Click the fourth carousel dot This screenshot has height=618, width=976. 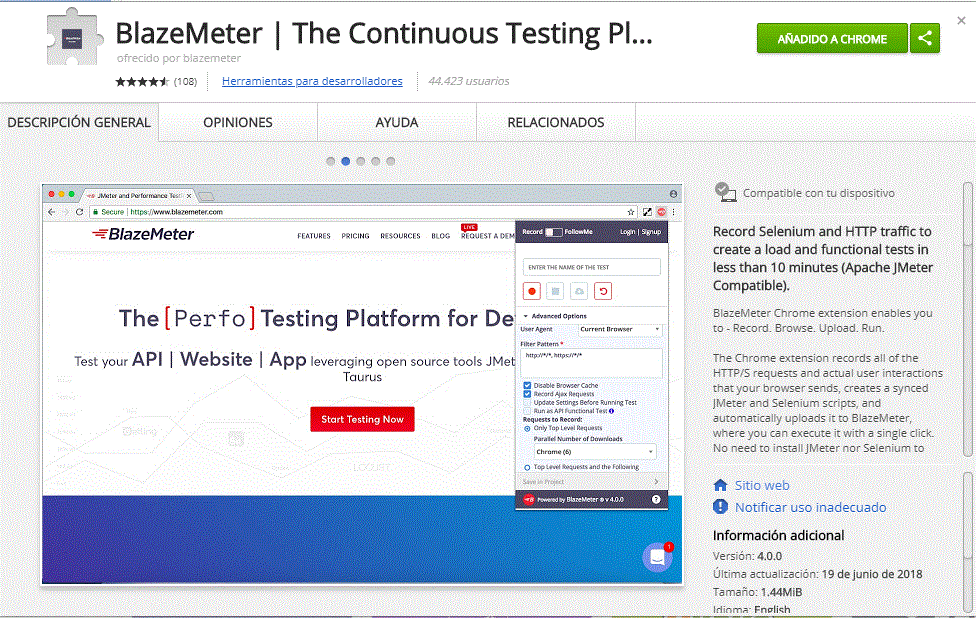pos(375,161)
